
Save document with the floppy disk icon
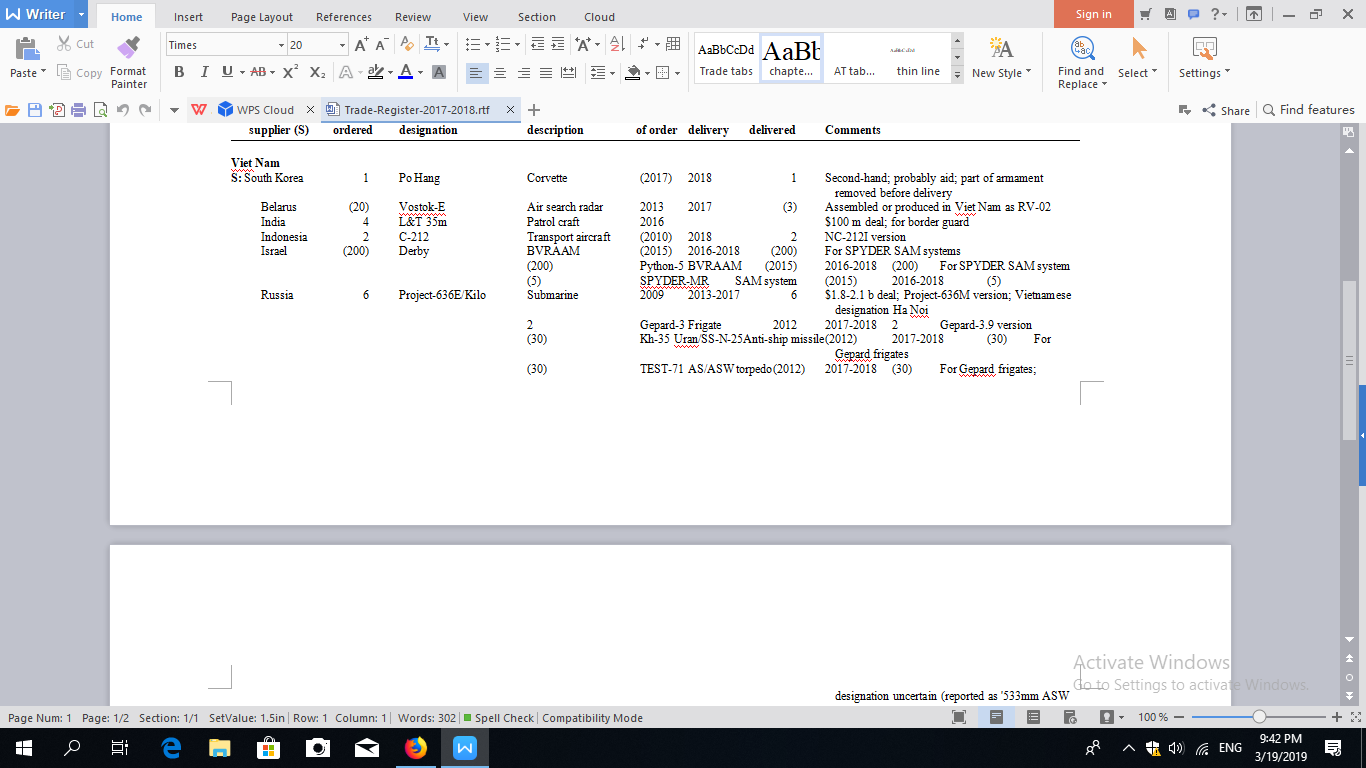tap(35, 110)
